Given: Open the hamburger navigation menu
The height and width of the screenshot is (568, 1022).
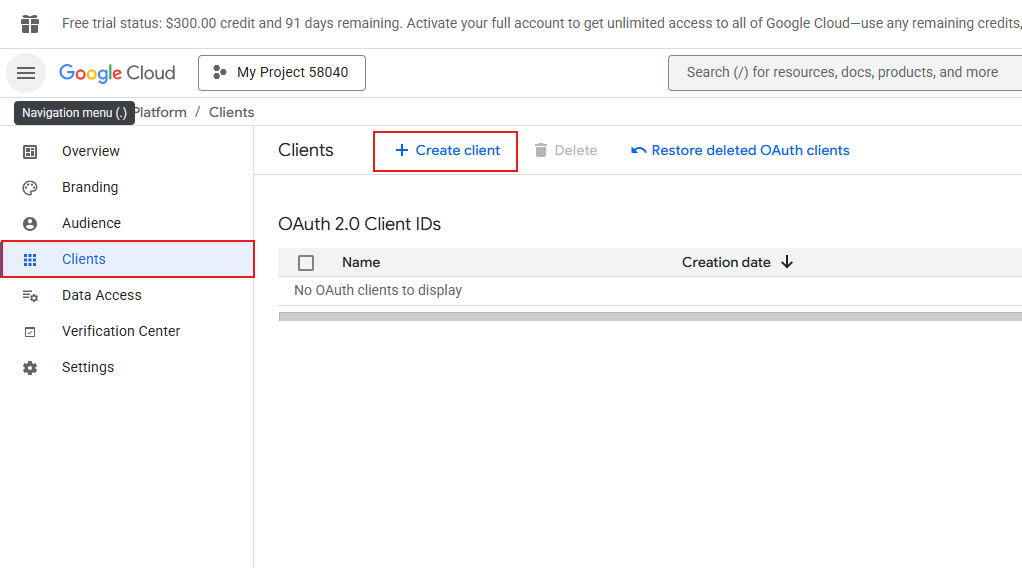Looking at the screenshot, I should [x=26, y=73].
